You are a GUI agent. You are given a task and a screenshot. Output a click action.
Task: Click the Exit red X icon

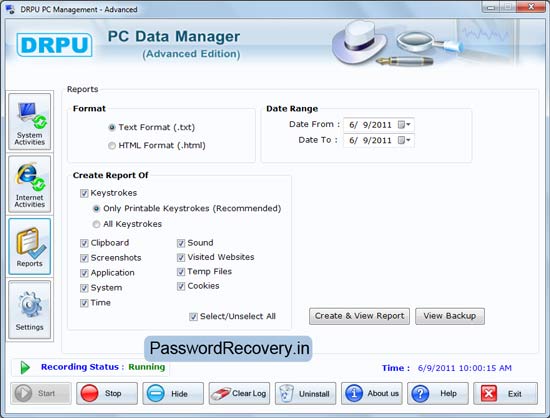click(x=489, y=393)
